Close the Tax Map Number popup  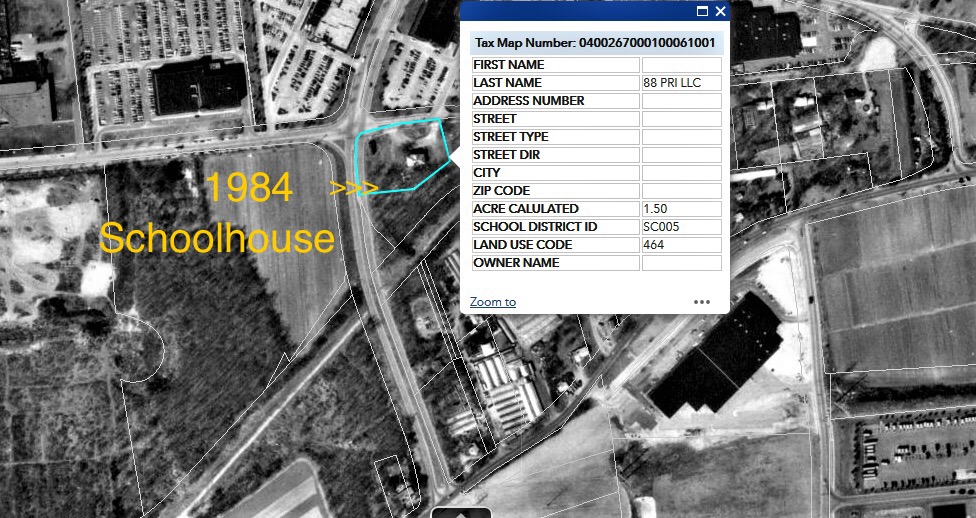(x=720, y=11)
